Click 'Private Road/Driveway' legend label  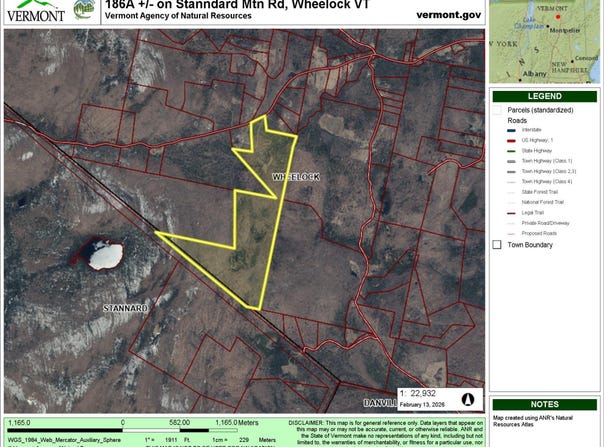545,223
